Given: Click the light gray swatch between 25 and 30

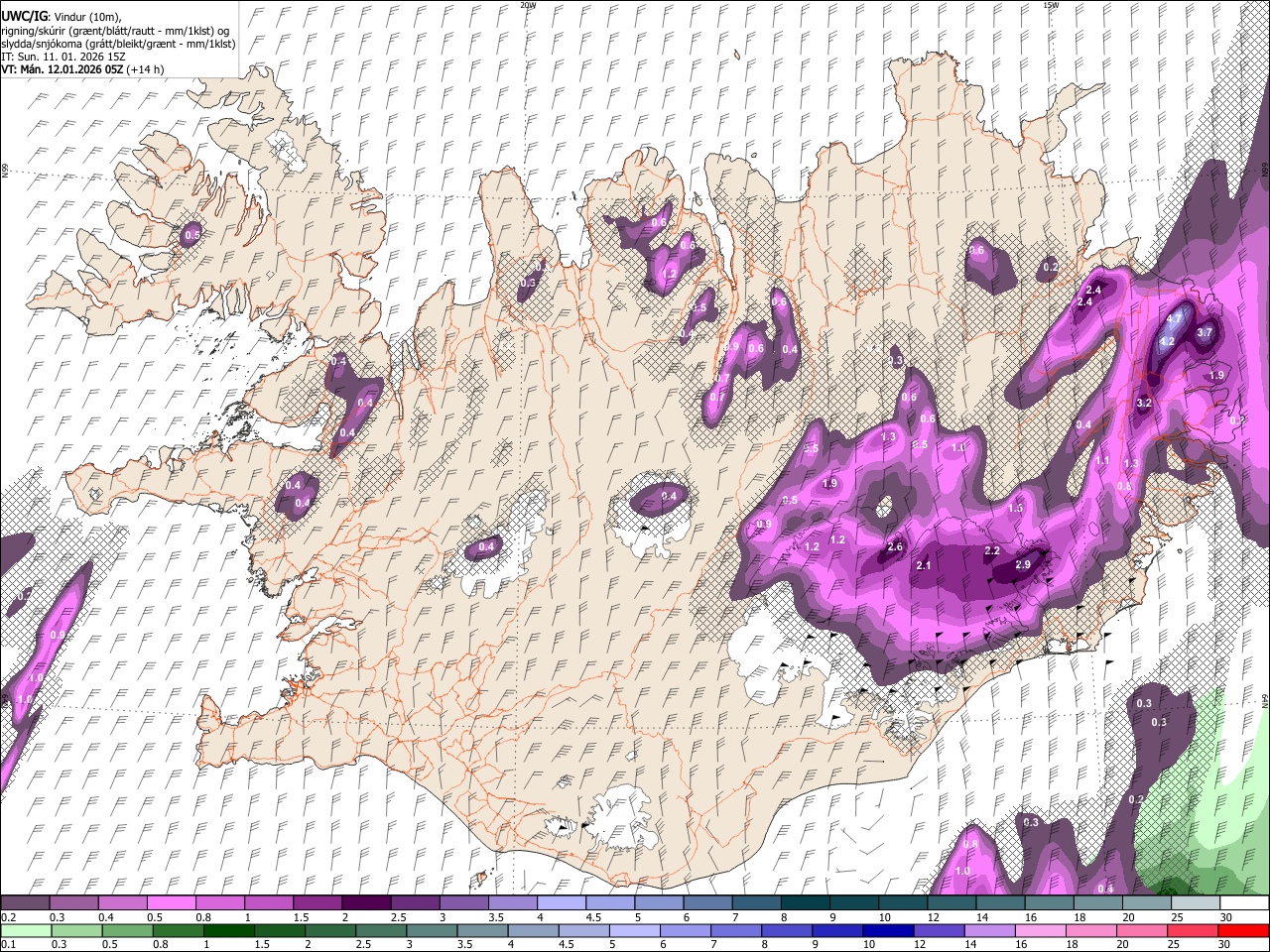Looking at the screenshot, I should click(1194, 902).
